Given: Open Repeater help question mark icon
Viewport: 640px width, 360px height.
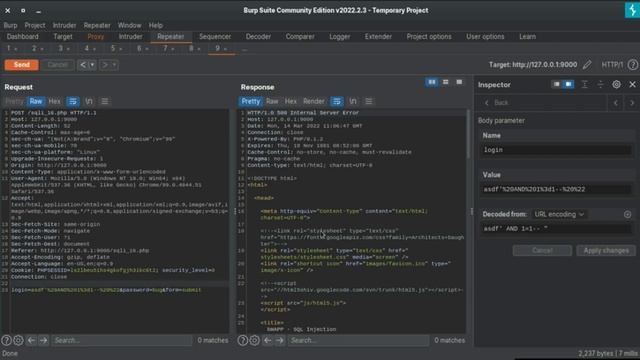Looking at the screenshot, I should pos(633,64).
